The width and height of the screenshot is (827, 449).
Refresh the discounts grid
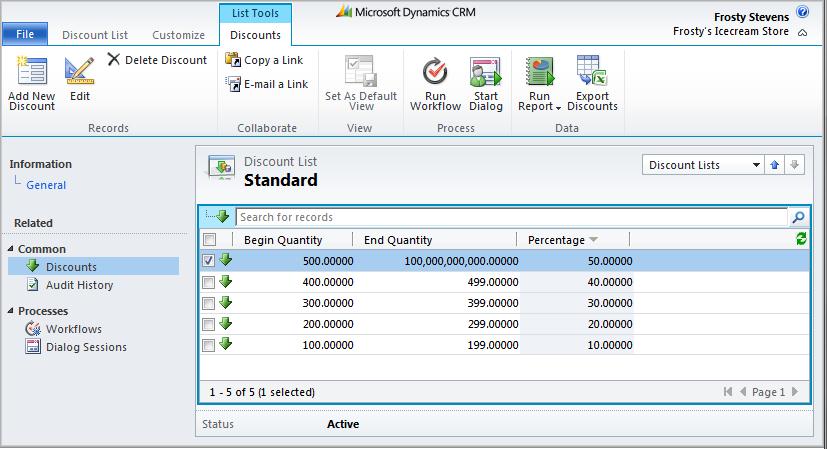[x=801, y=238]
